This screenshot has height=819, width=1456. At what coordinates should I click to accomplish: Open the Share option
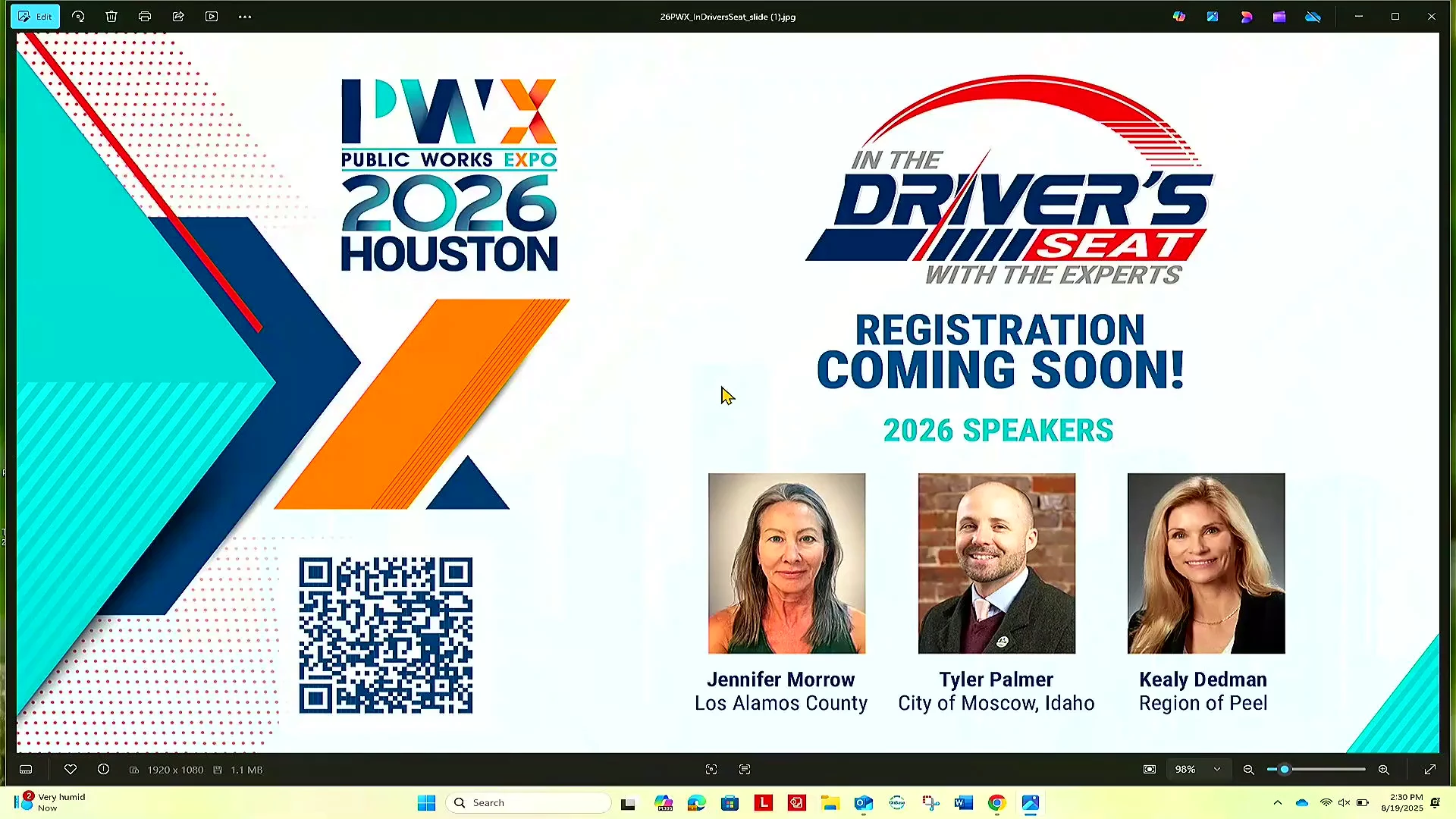tap(178, 17)
